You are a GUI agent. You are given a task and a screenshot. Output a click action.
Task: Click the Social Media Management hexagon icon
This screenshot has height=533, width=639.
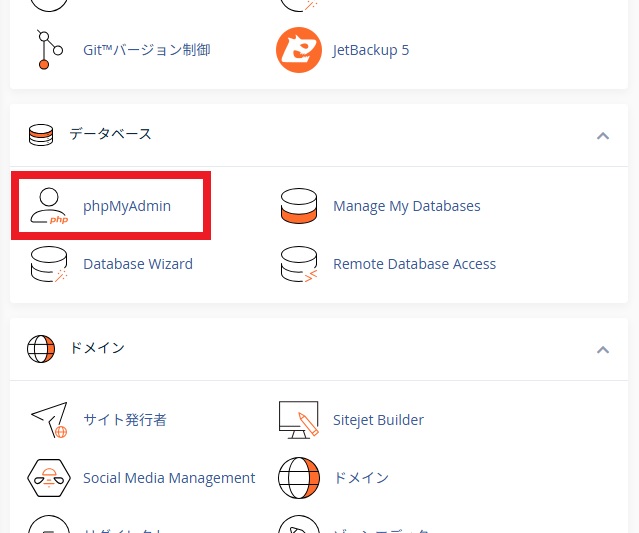coord(49,478)
